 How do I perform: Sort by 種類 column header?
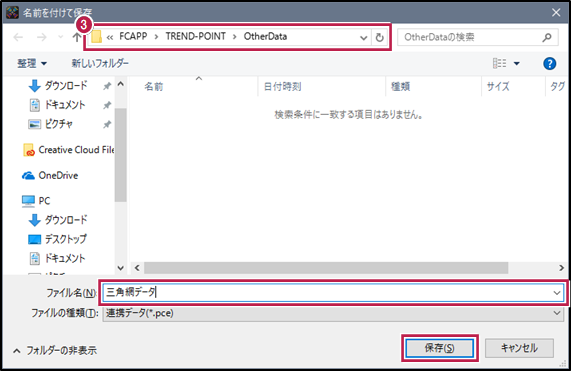click(400, 87)
